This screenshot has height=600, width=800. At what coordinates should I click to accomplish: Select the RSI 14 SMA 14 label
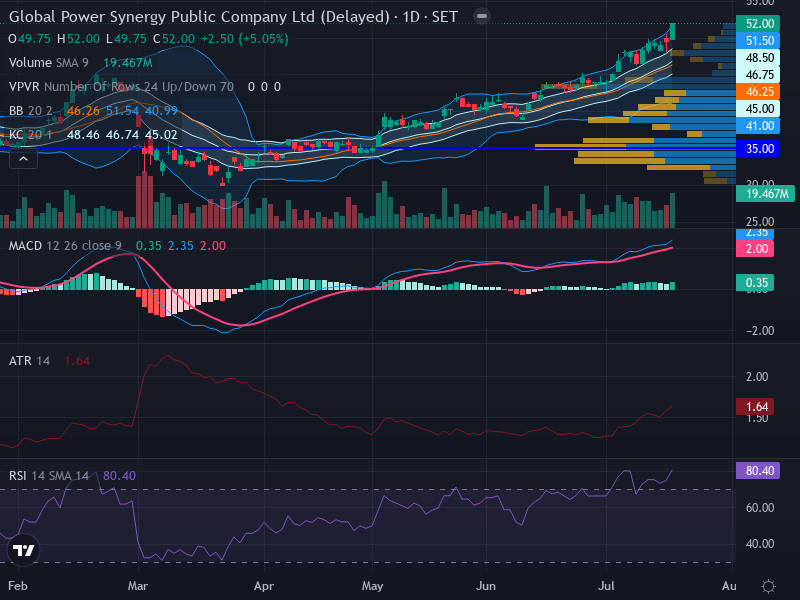48,476
